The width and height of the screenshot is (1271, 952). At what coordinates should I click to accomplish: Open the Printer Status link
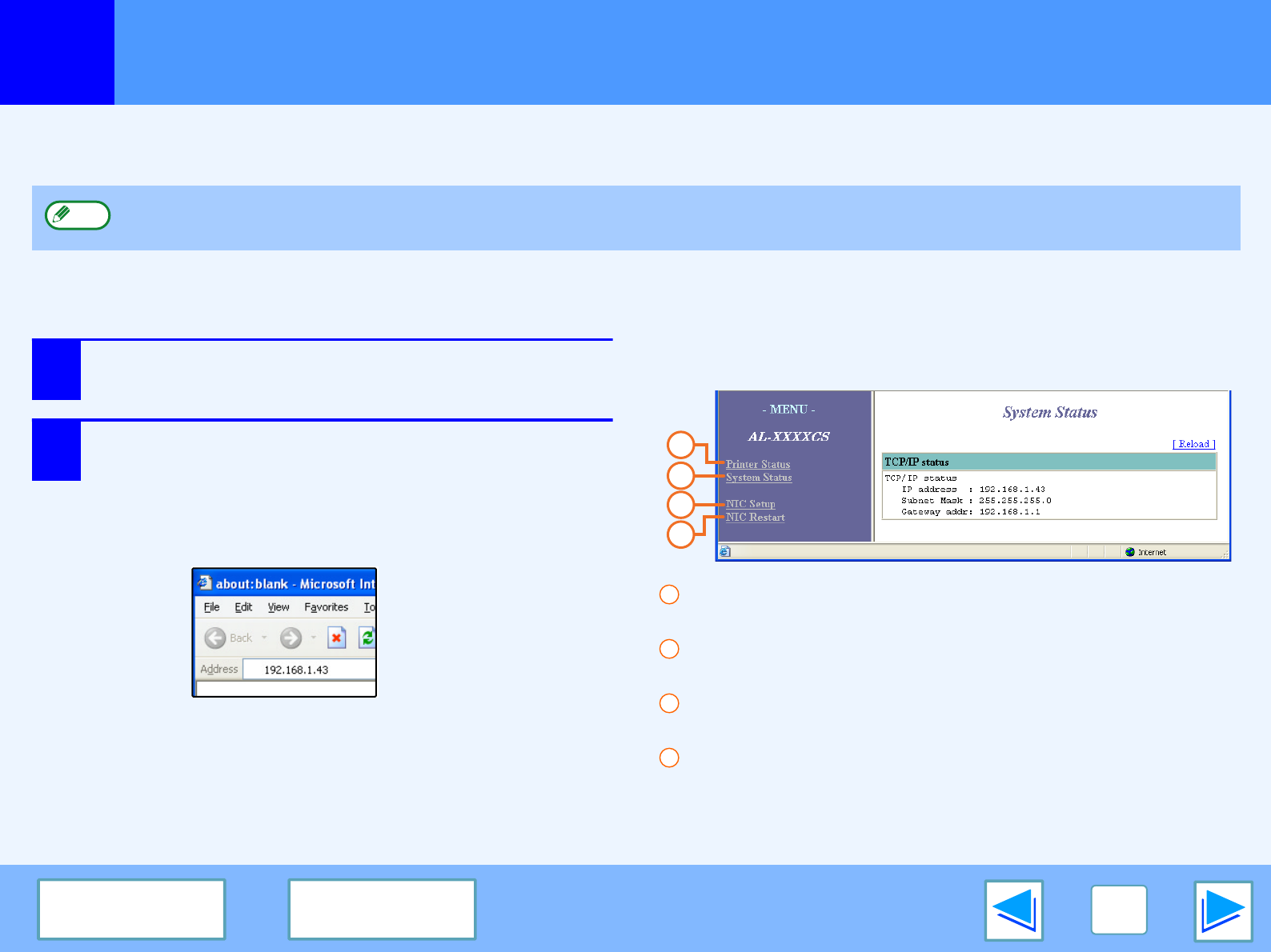pyautogui.click(x=757, y=464)
